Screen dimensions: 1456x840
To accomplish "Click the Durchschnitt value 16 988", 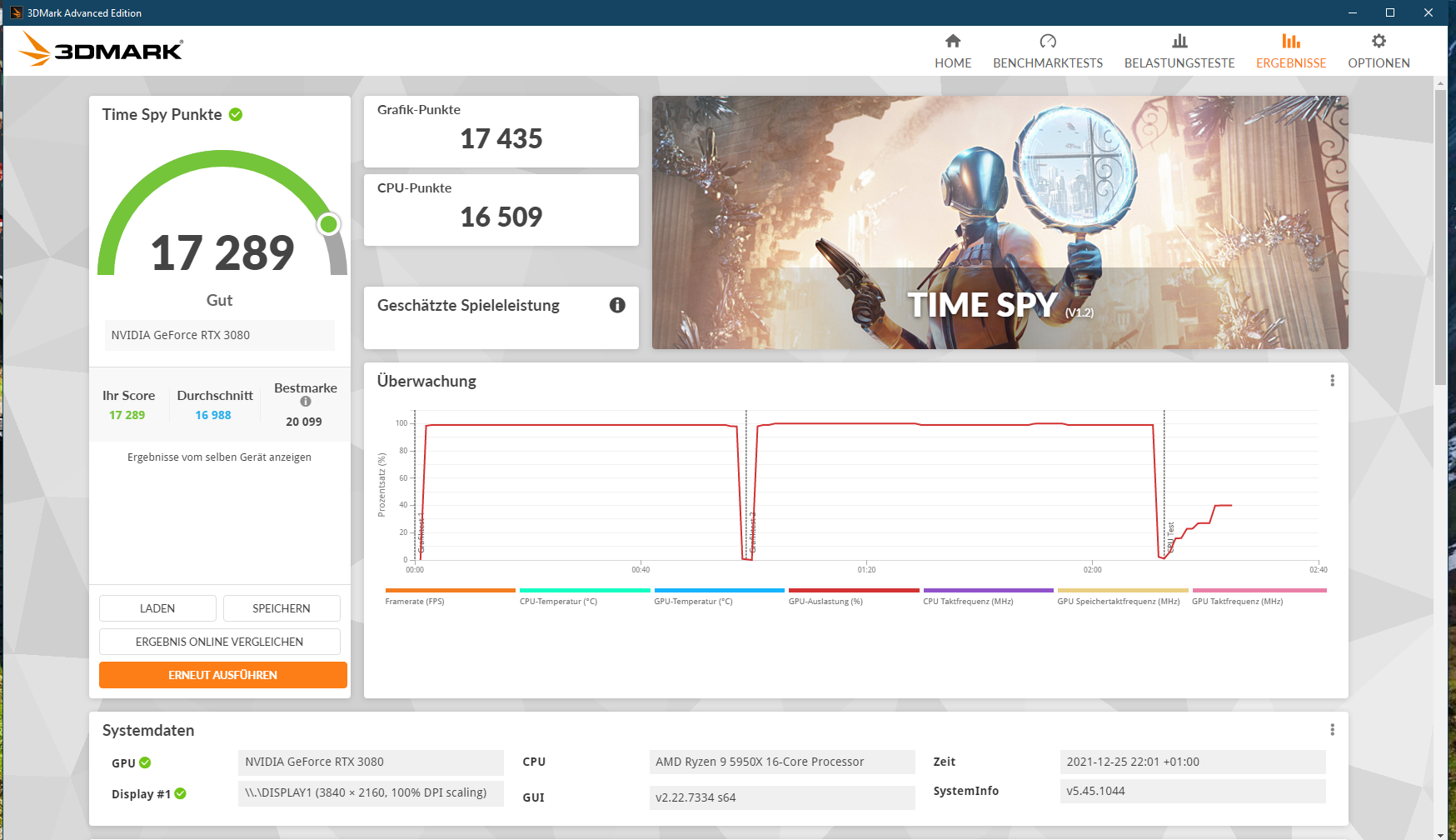I will pyautogui.click(x=213, y=415).
